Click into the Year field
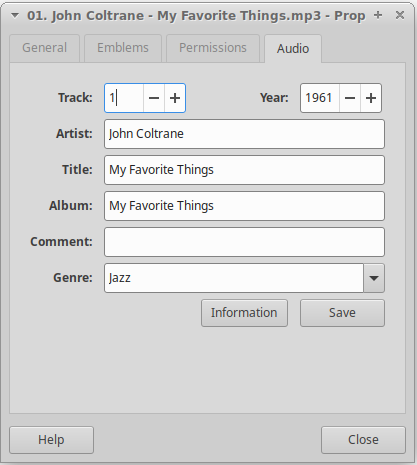 (320, 98)
